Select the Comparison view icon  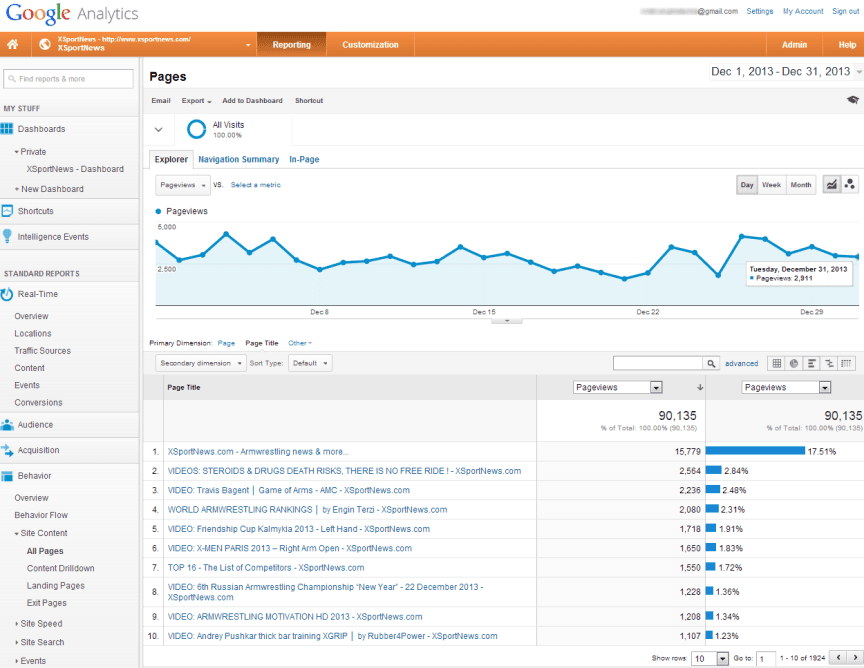click(x=829, y=363)
